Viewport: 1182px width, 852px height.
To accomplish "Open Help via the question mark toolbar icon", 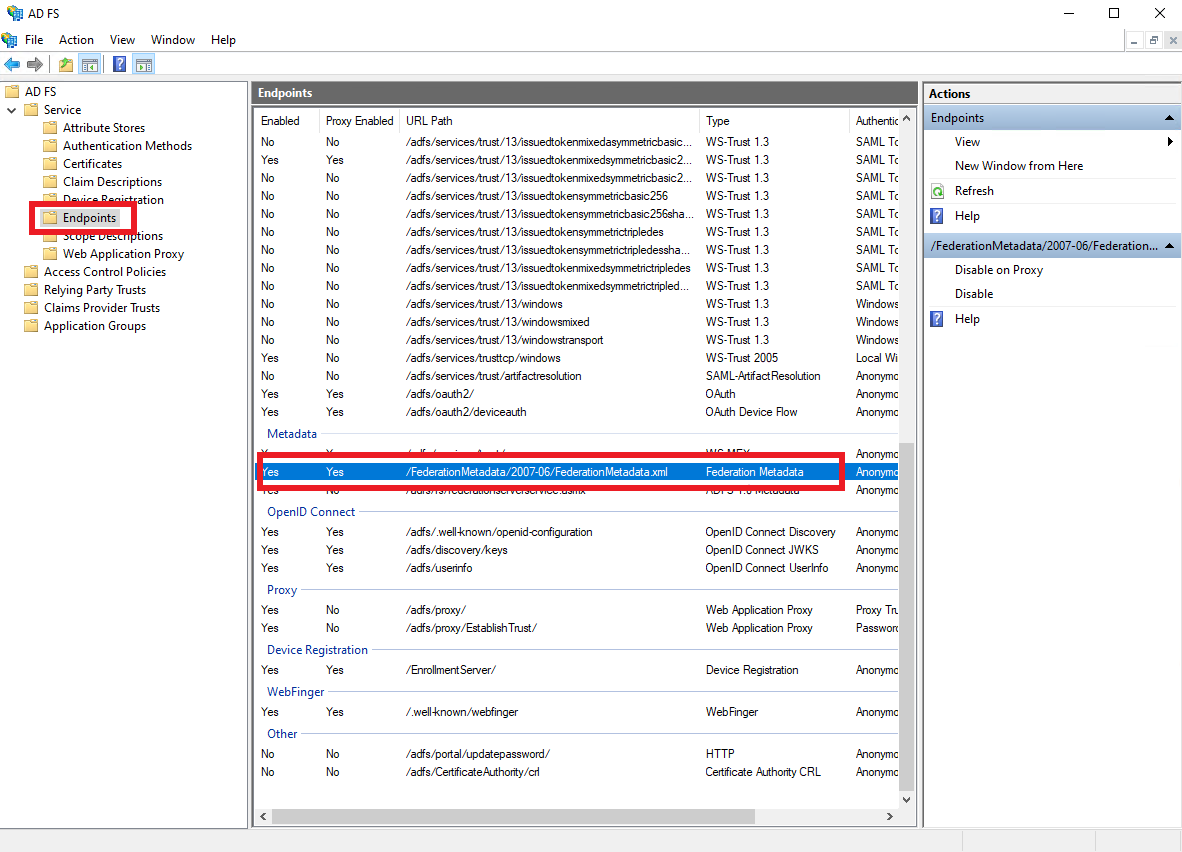I will 119,63.
